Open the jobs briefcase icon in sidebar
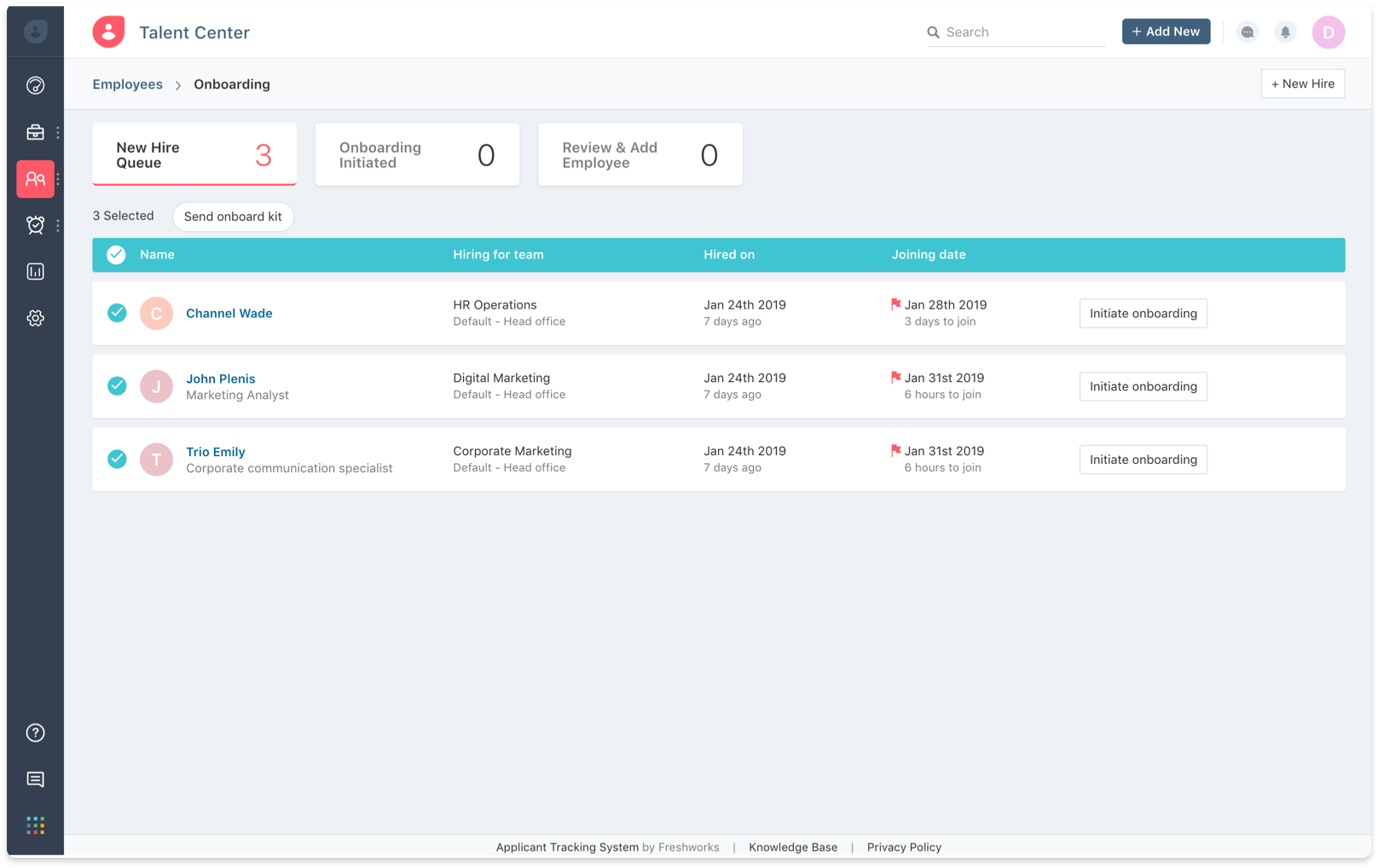Viewport: 1378px width, 868px height. pyautogui.click(x=35, y=132)
